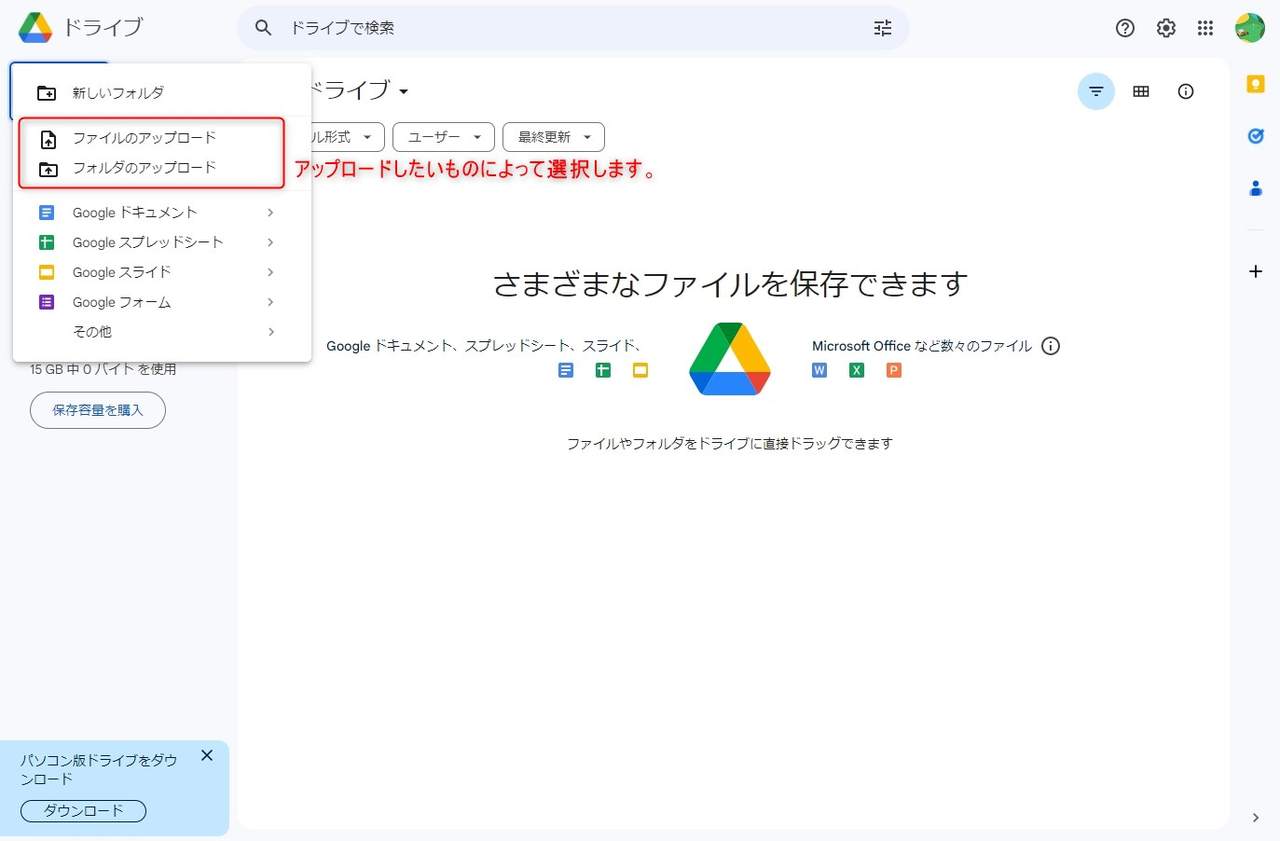Click the Google Drive logo icon
1280x841 pixels.
pyautogui.click(x=35, y=28)
